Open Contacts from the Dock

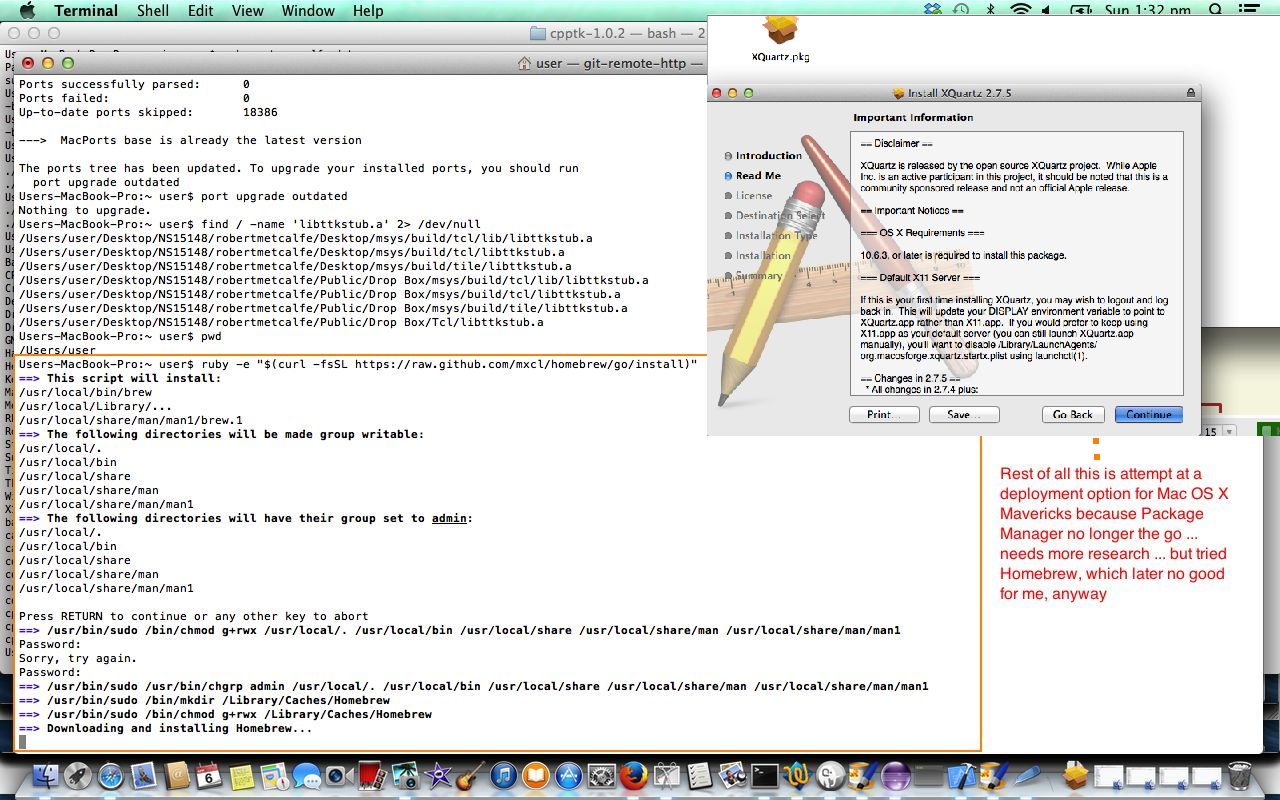(x=177, y=775)
